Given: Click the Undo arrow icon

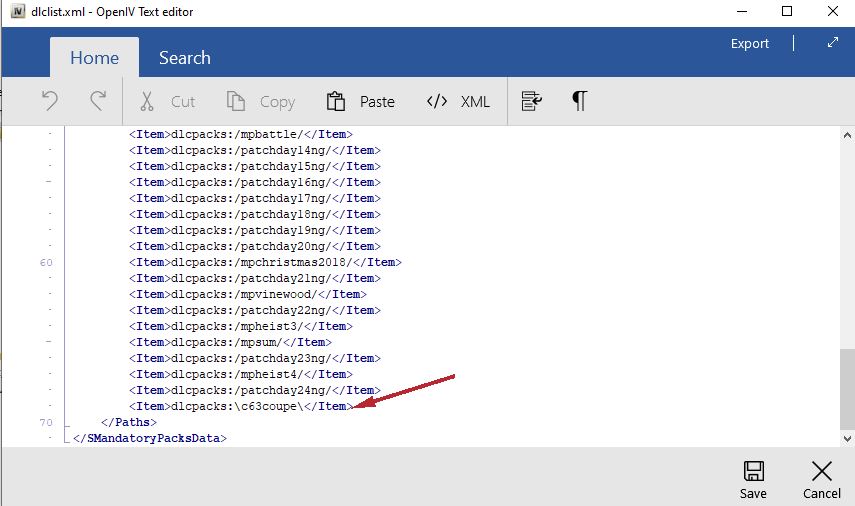Looking at the screenshot, I should click(x=50, y=101).
